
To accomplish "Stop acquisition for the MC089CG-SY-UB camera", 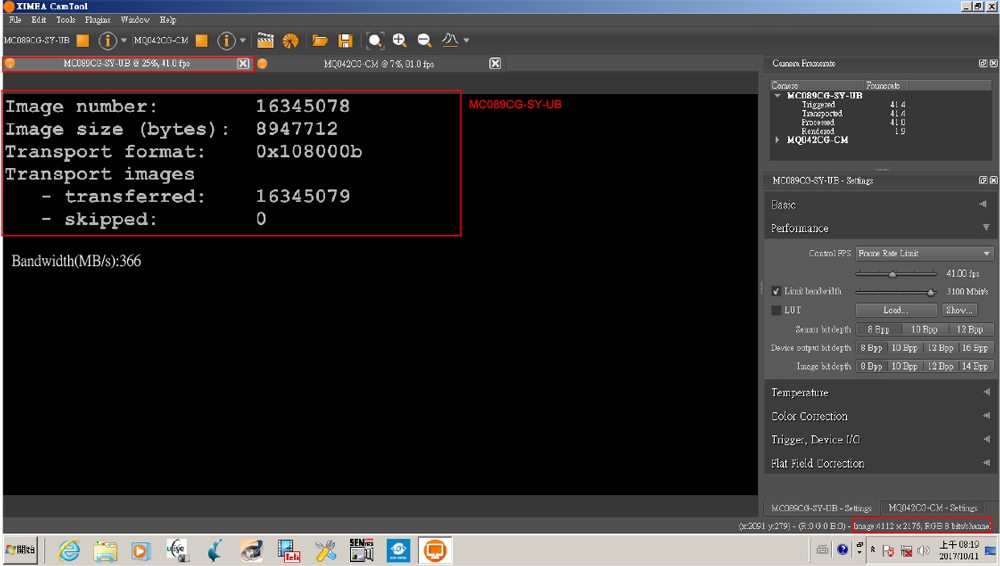I will [83, 41].
